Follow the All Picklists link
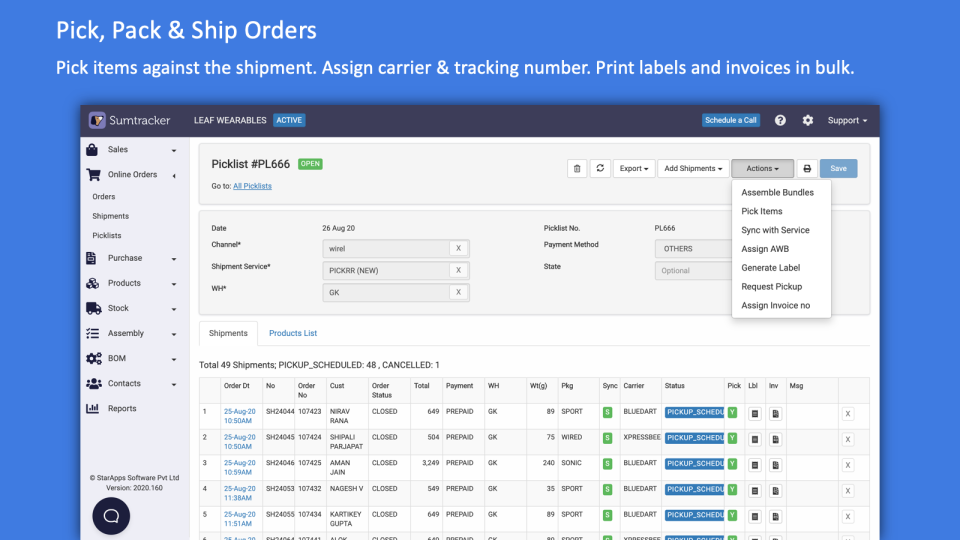 click(x=252, y=186)
